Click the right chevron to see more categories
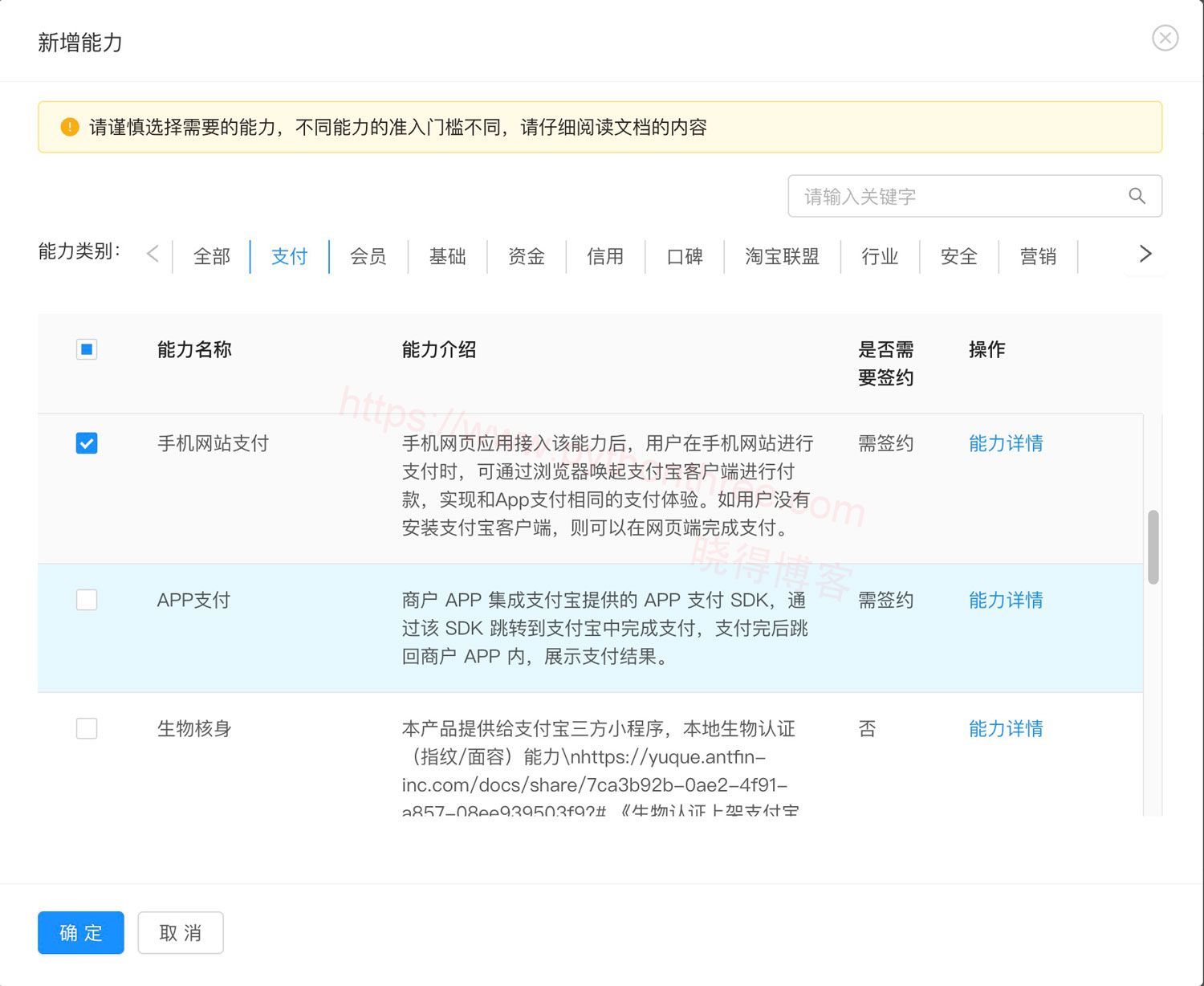The image size is (1204, 986). click(1145, 255)
